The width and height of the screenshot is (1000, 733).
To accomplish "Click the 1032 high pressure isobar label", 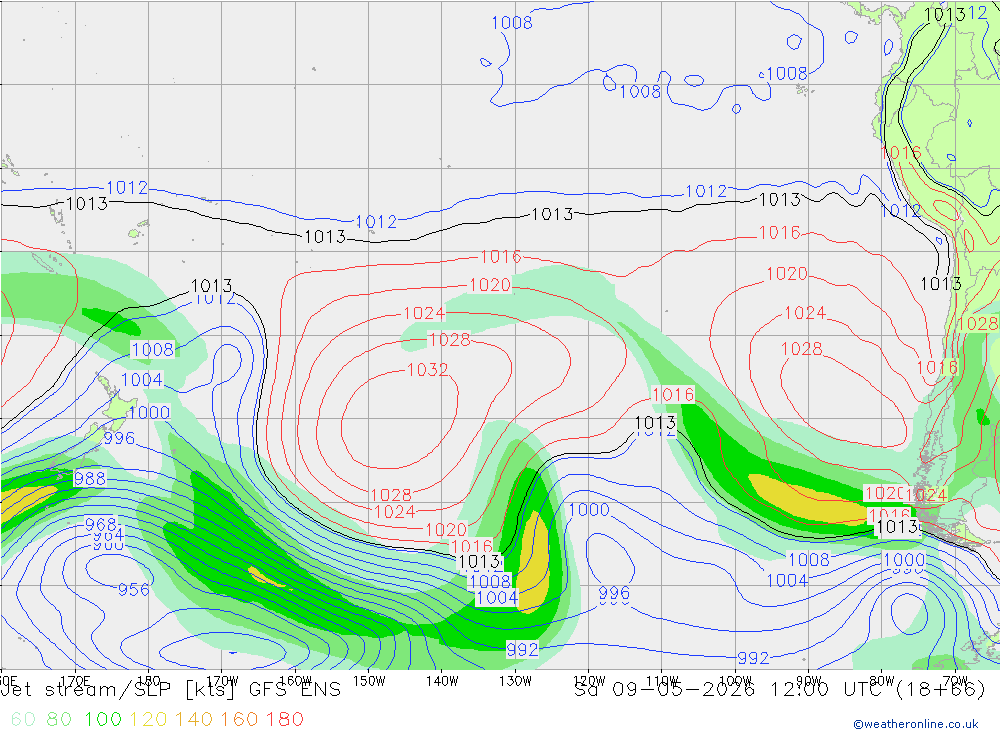I will coord(427,369).
